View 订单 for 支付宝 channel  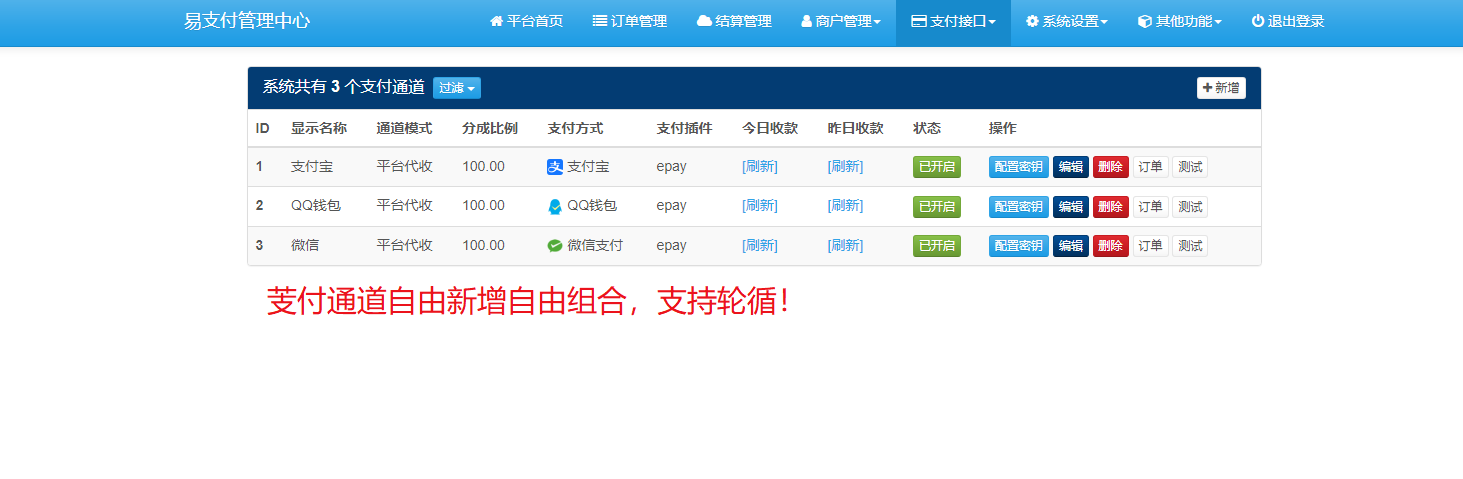pos(1151,167)
